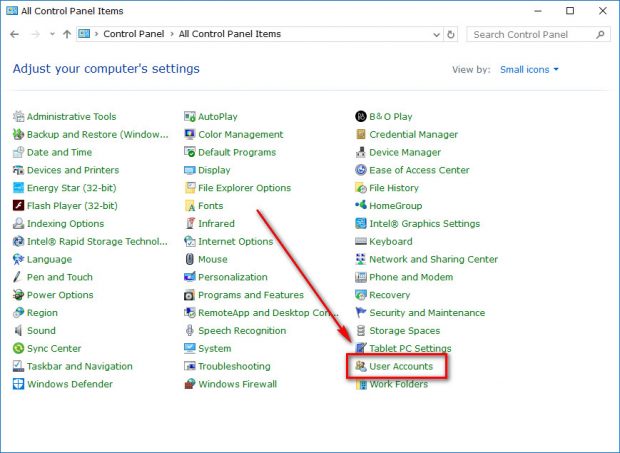The height and width of the screenshot is (453, 620).
Task: Open the Recovery link
Action: 389,295
